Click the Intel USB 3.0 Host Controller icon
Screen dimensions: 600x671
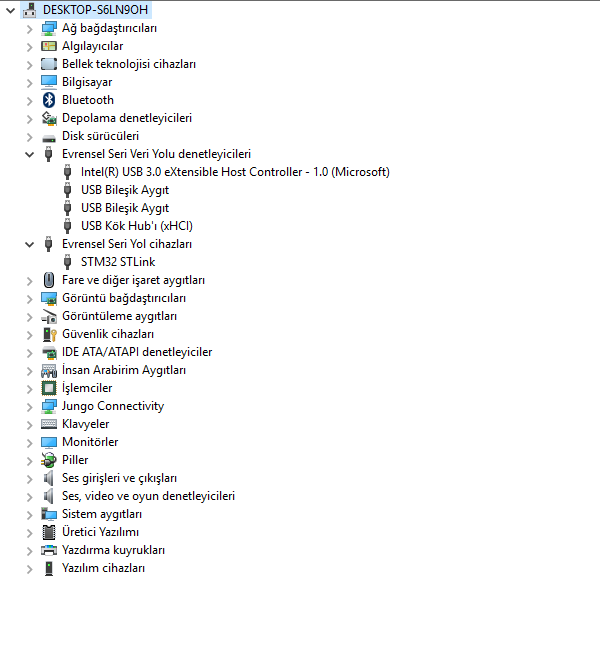pyautogui.click(x=67, y=172)
